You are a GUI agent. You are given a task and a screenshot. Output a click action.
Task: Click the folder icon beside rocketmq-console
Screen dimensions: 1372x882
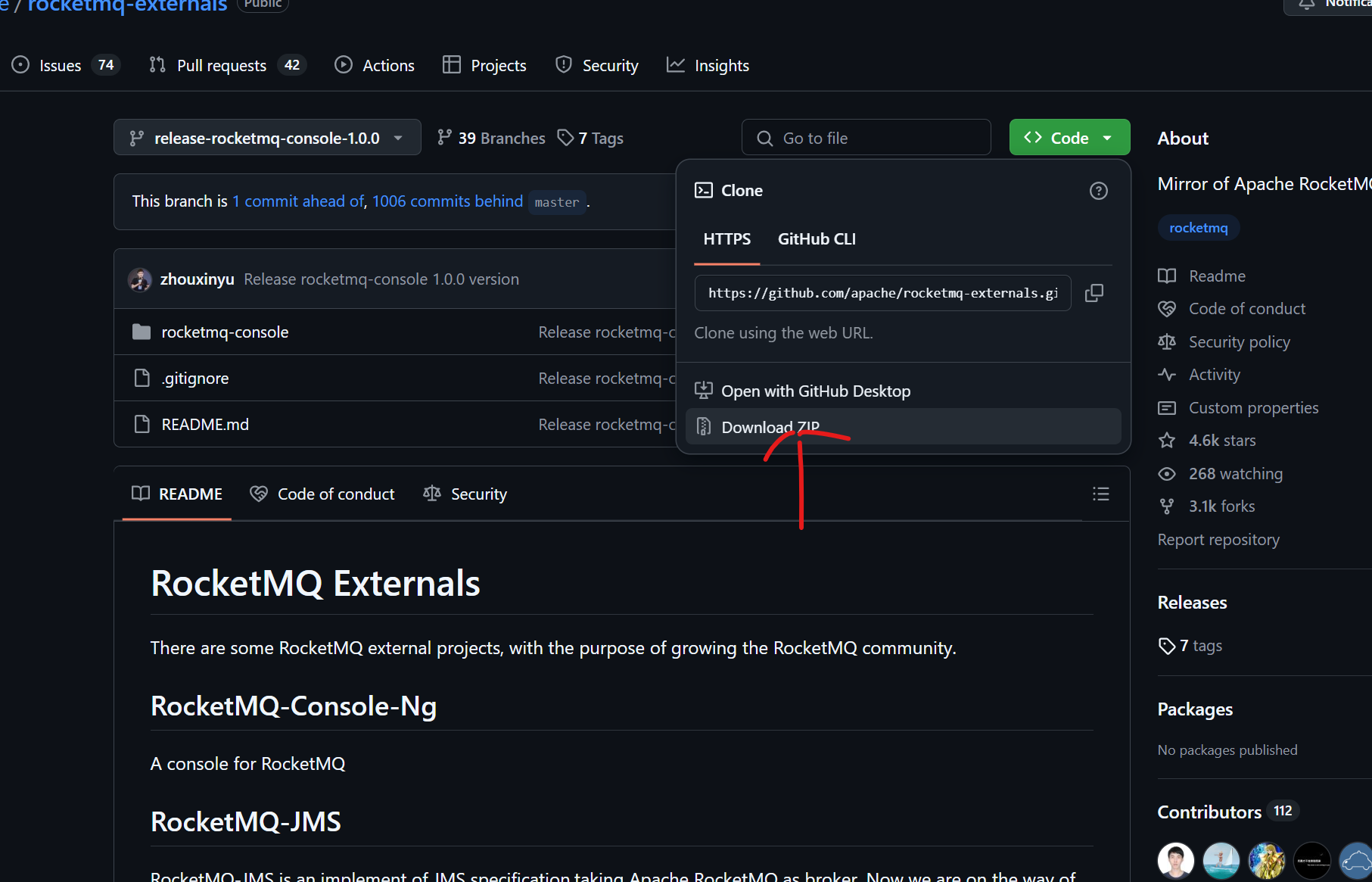click(x=142, y=332)
